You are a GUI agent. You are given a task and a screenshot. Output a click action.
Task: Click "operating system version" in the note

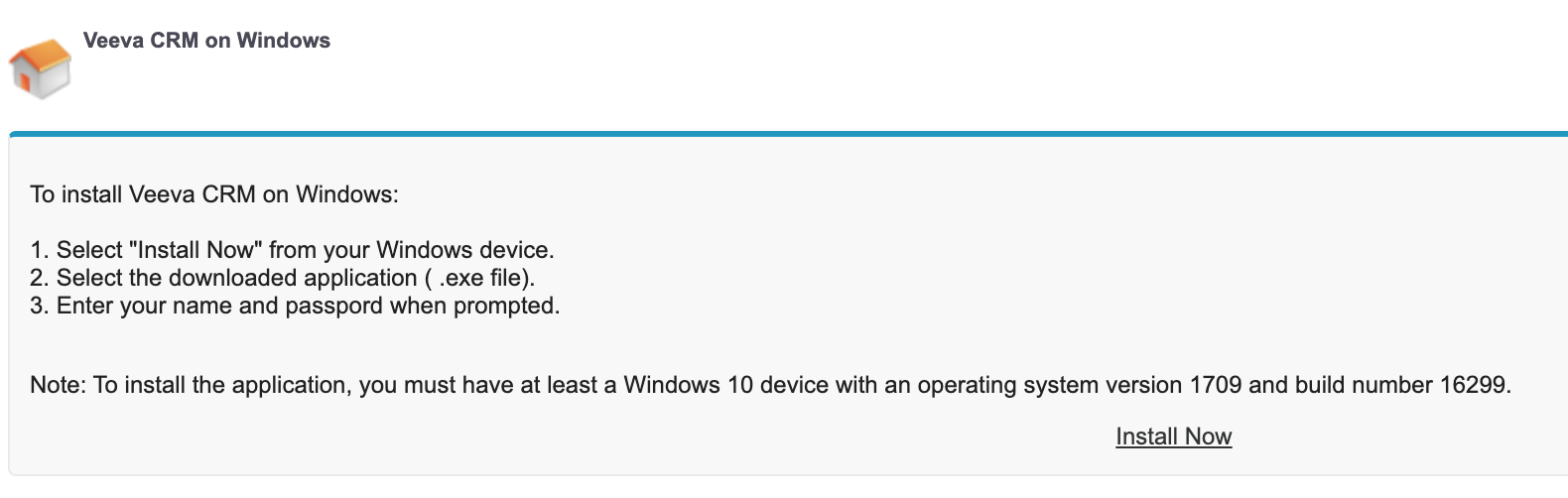[1049, 385]
